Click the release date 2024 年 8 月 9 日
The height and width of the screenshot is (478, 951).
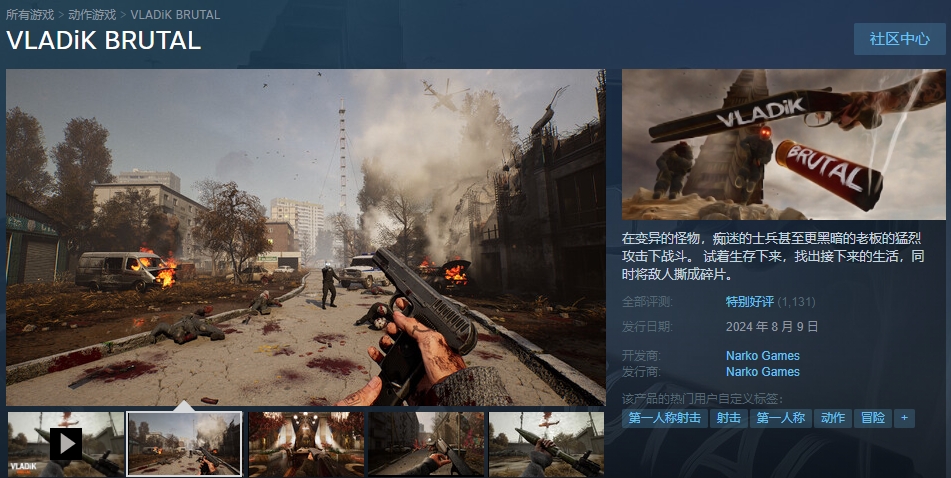(772, 326)
